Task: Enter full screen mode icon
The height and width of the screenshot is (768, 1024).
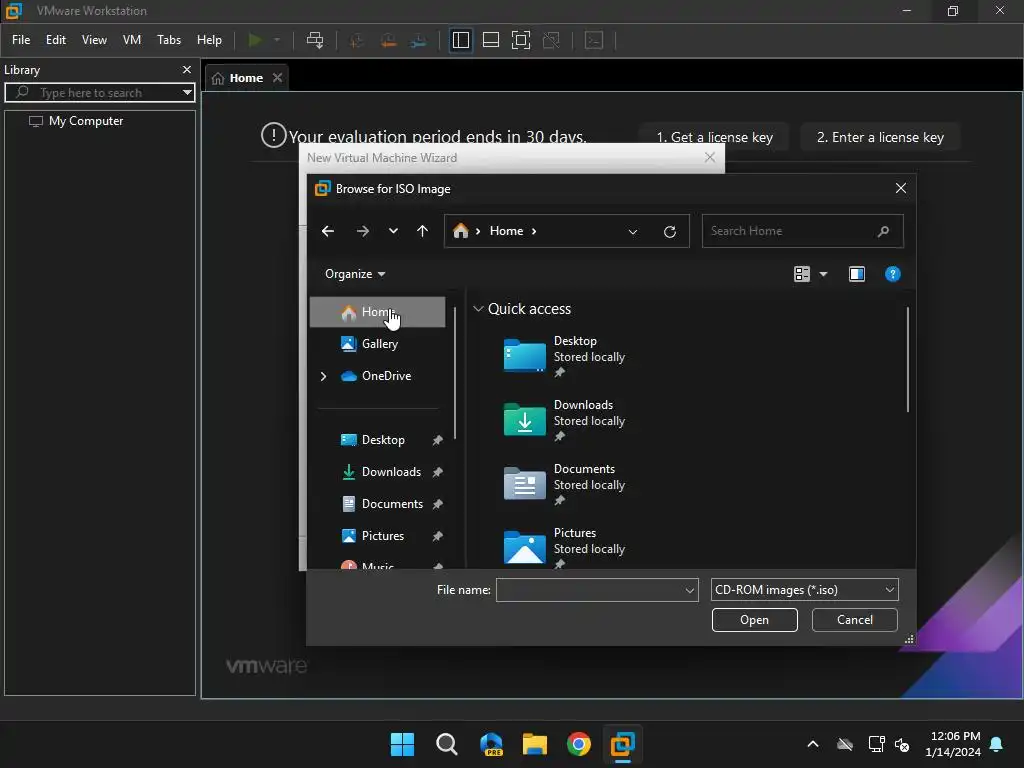Action: 520,40
